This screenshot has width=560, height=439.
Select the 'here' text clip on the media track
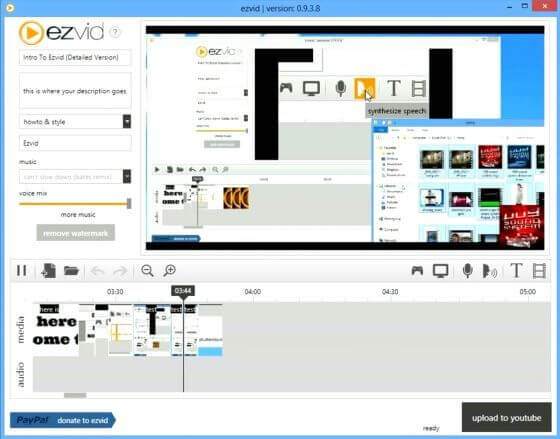click(56, 330)
